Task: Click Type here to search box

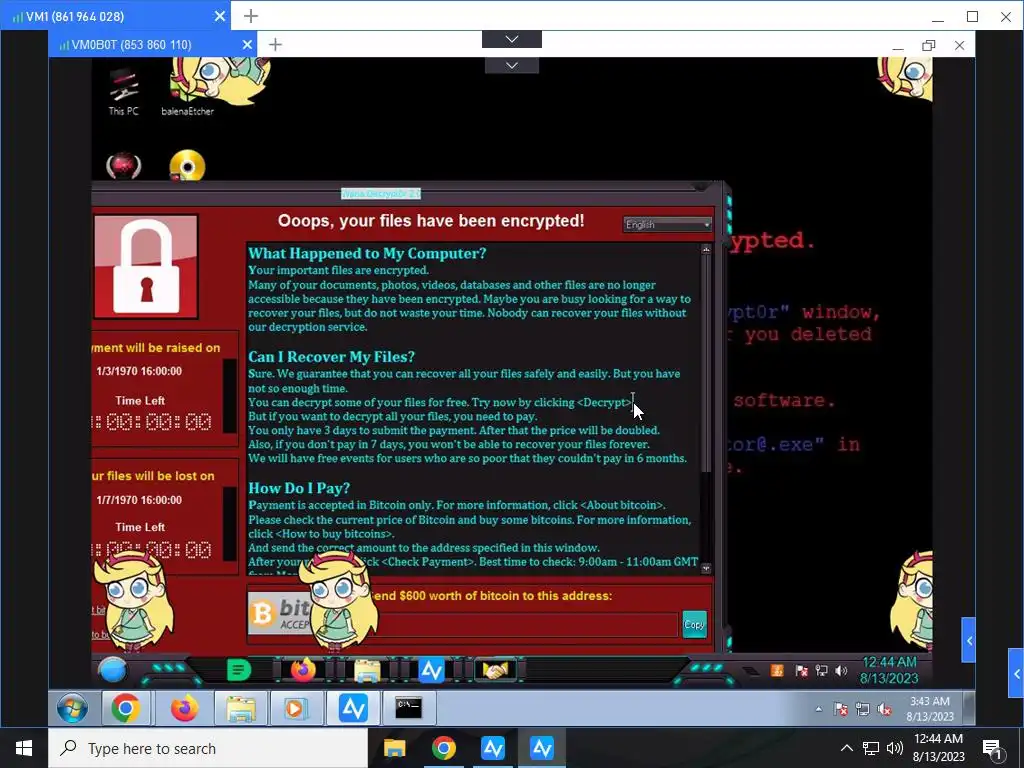Action: [x=208, y=748]
